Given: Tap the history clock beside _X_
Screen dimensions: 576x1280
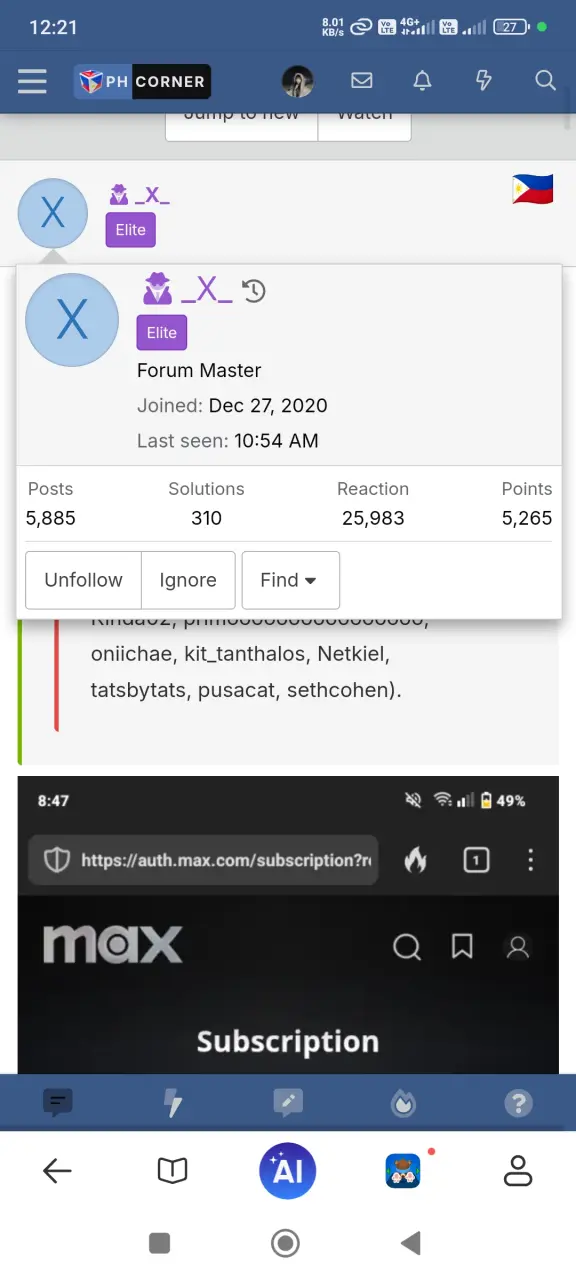Looking at the screenshot, I should pyautogui.click(x=254, y=291).
